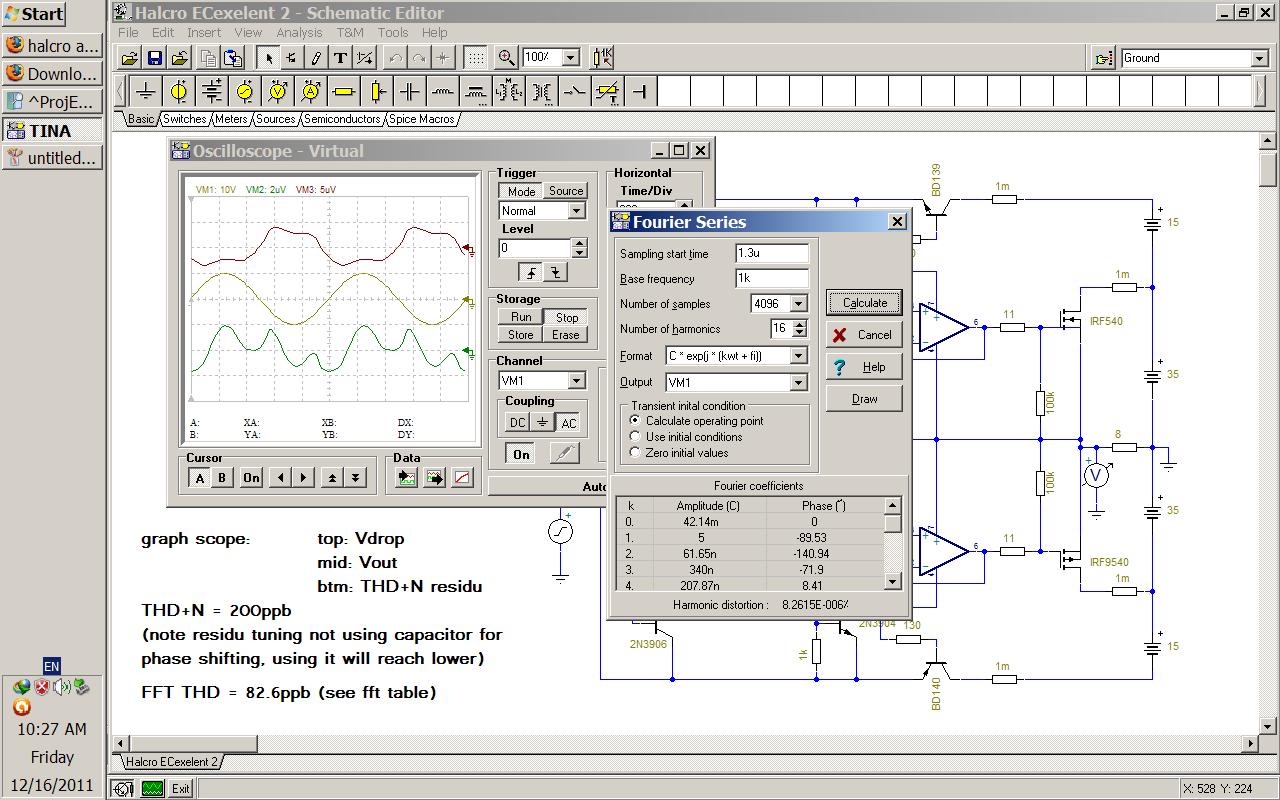Click the Sampling start time field
This screenshot has height=800, width=1280.
point(772,254)
